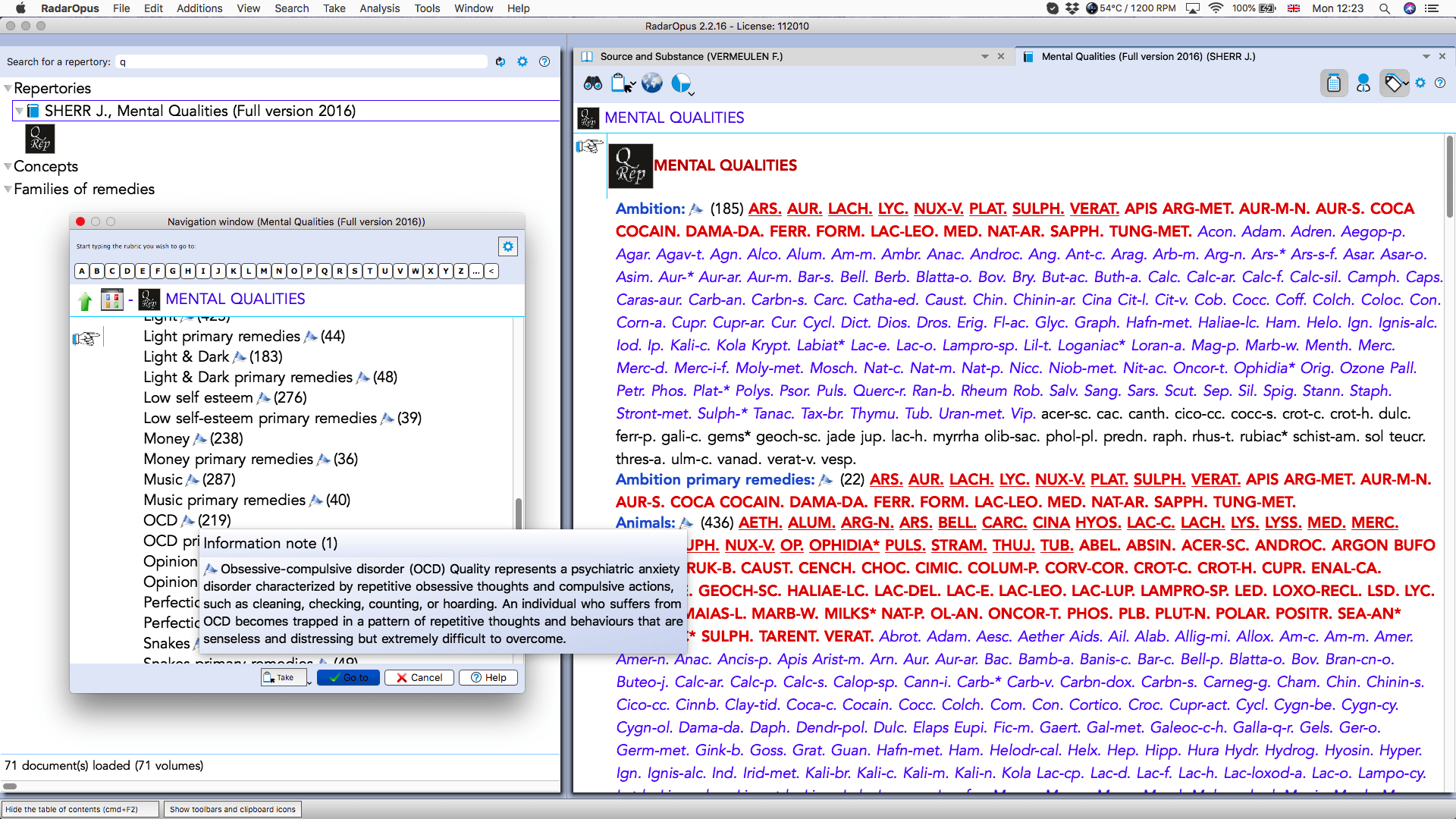The width and height of the screenshot is (1456, 819).
Task: Open dropdown arrow on Source and Substance tab
Action: [x=985, y=57]
